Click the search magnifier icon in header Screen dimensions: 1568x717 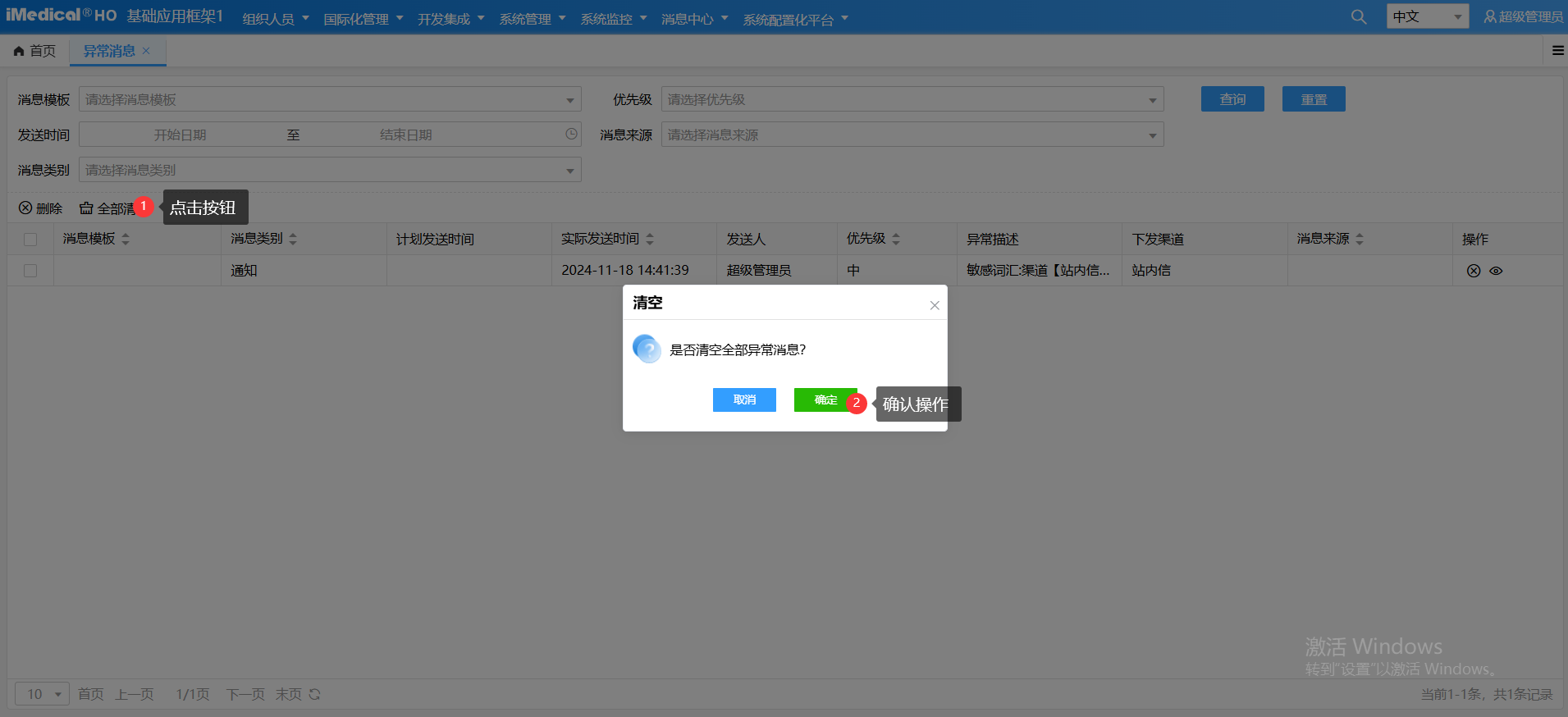point(1359,17)
